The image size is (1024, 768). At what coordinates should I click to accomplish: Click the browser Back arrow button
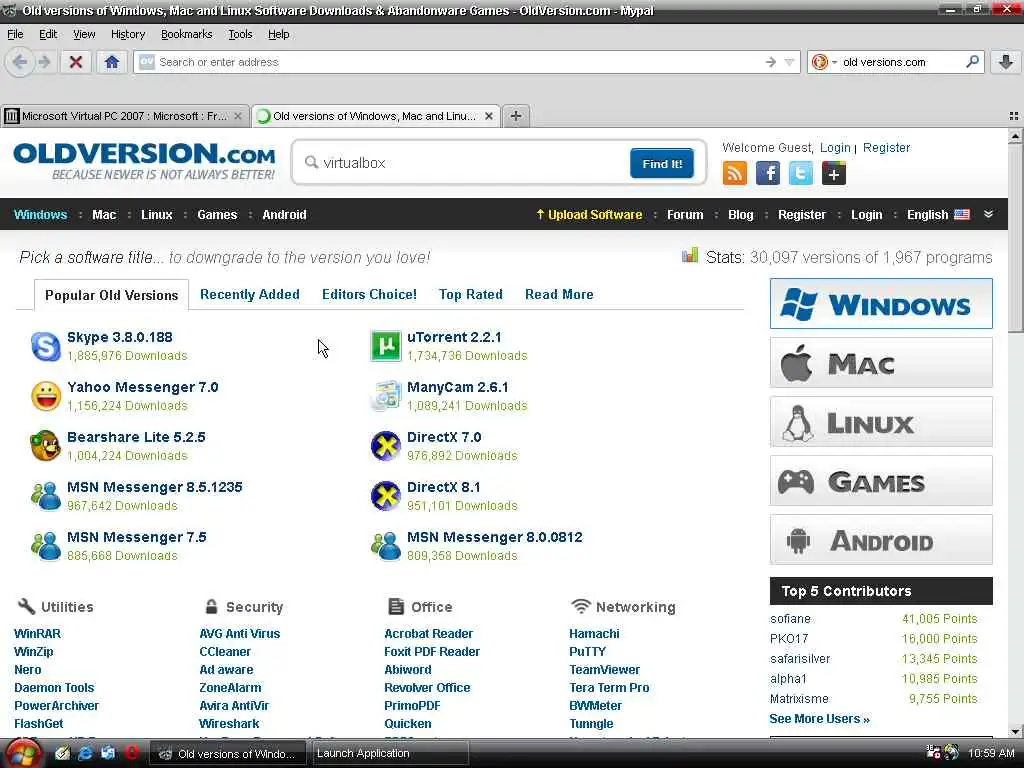(x=20, y=62)
